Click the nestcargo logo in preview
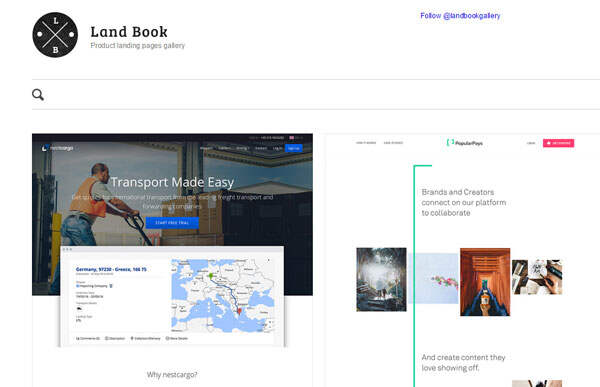The height and width of the screenshot is (387, 600). pos(57,148)
